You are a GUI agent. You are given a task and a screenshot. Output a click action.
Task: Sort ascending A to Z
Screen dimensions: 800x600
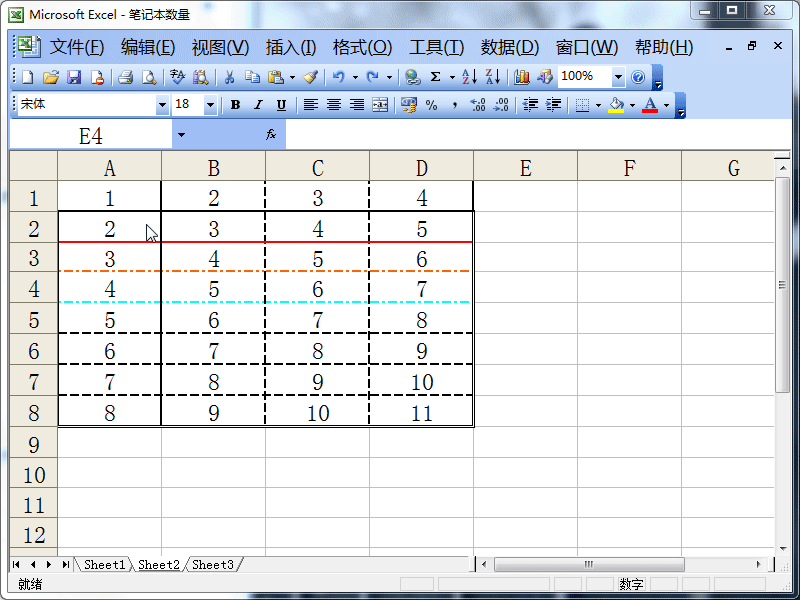coord(469,77)
